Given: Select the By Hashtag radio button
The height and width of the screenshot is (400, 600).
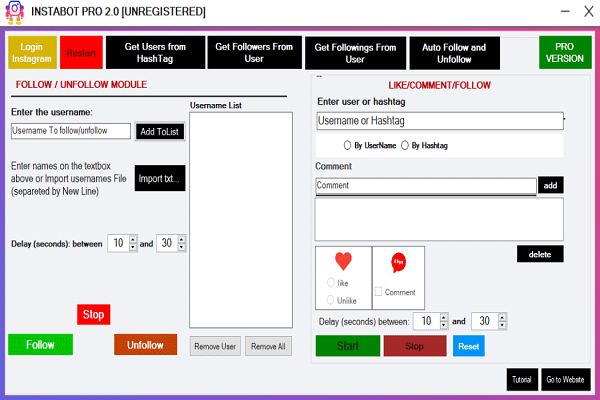Looking at the screenshot, I should [405, 145].
